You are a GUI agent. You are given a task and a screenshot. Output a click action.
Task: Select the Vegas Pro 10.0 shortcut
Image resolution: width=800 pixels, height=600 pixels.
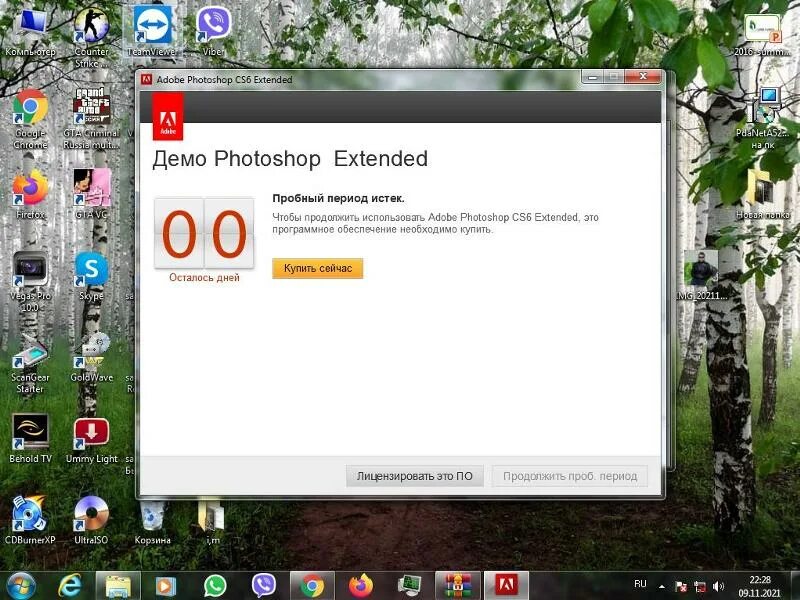[30, 282]
